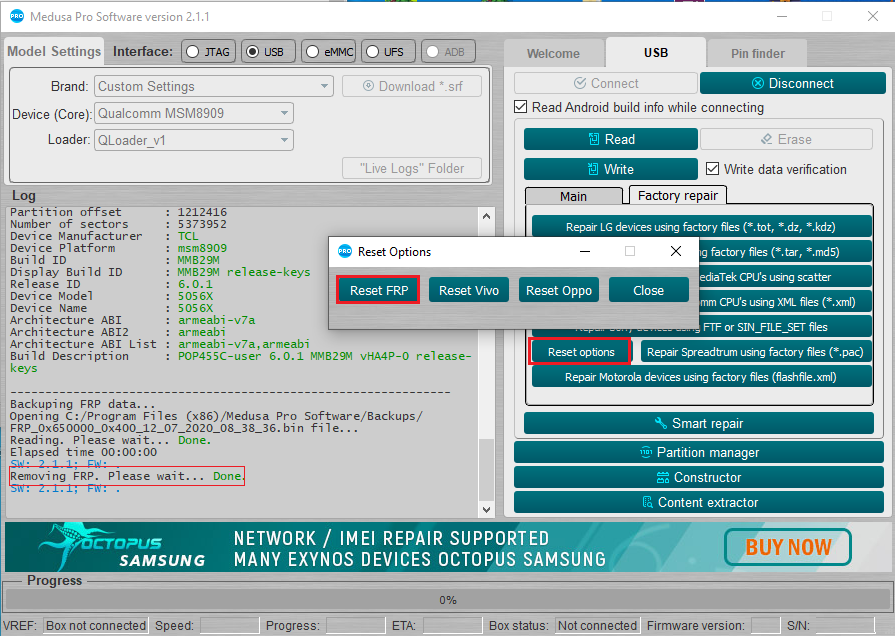The height and width of the screenshot is (637, 895).
Task: Open the Content extractor
Action: (x=699, y=502)
